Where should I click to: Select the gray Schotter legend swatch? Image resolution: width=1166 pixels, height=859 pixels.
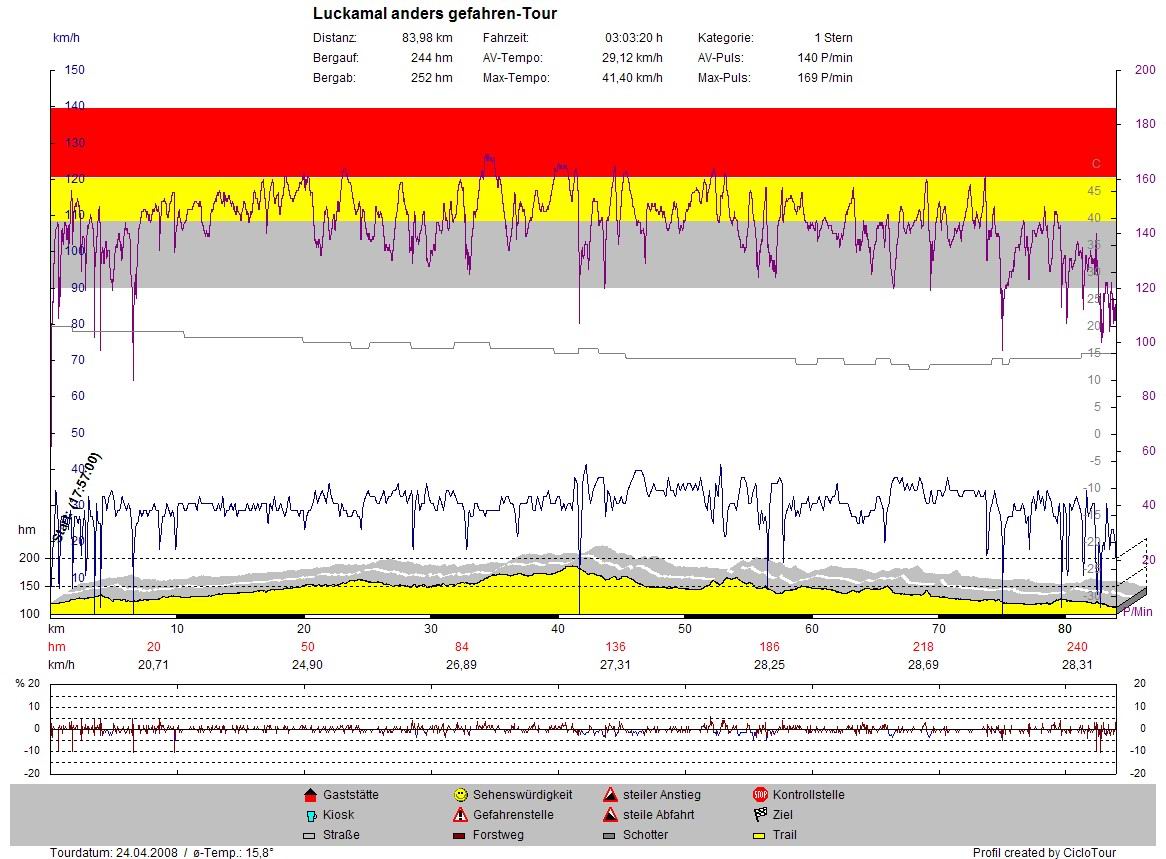pyautogui.click(x=610, y=836)
